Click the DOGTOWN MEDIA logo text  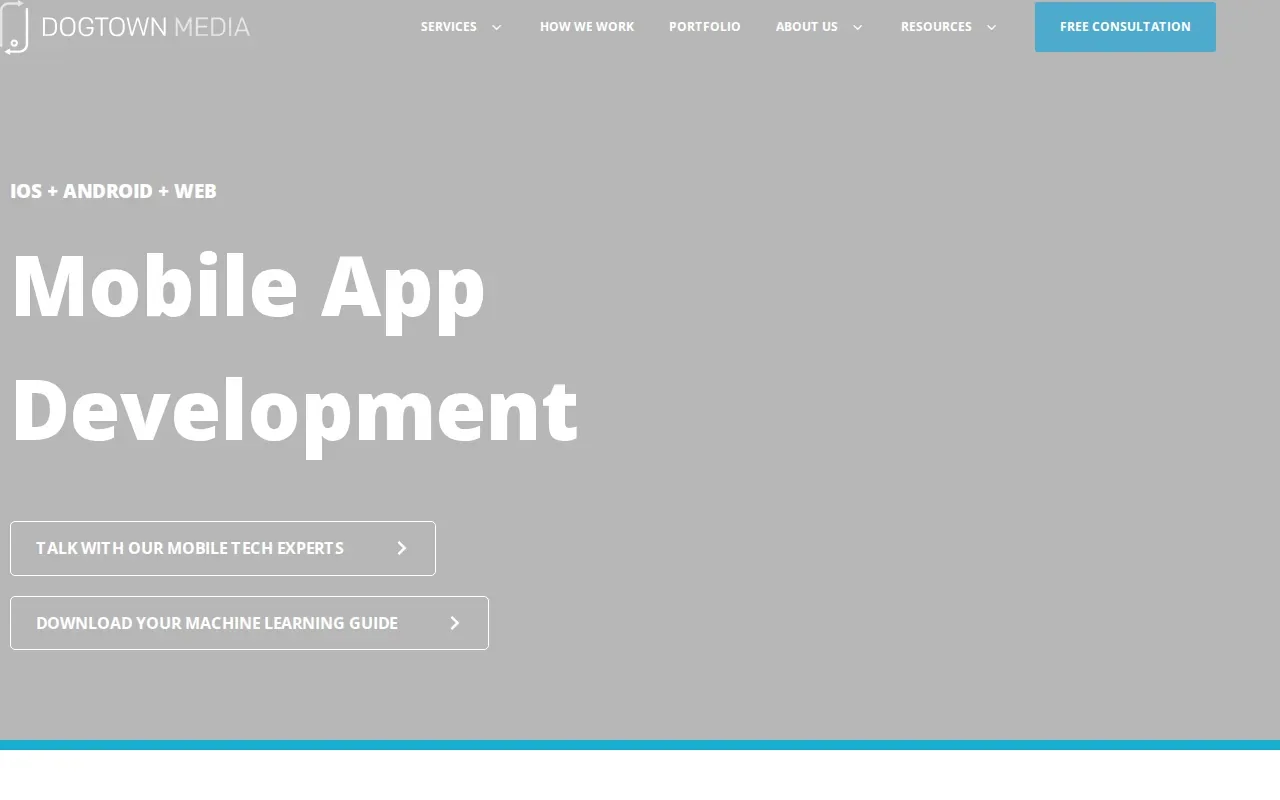coord(146,27)
